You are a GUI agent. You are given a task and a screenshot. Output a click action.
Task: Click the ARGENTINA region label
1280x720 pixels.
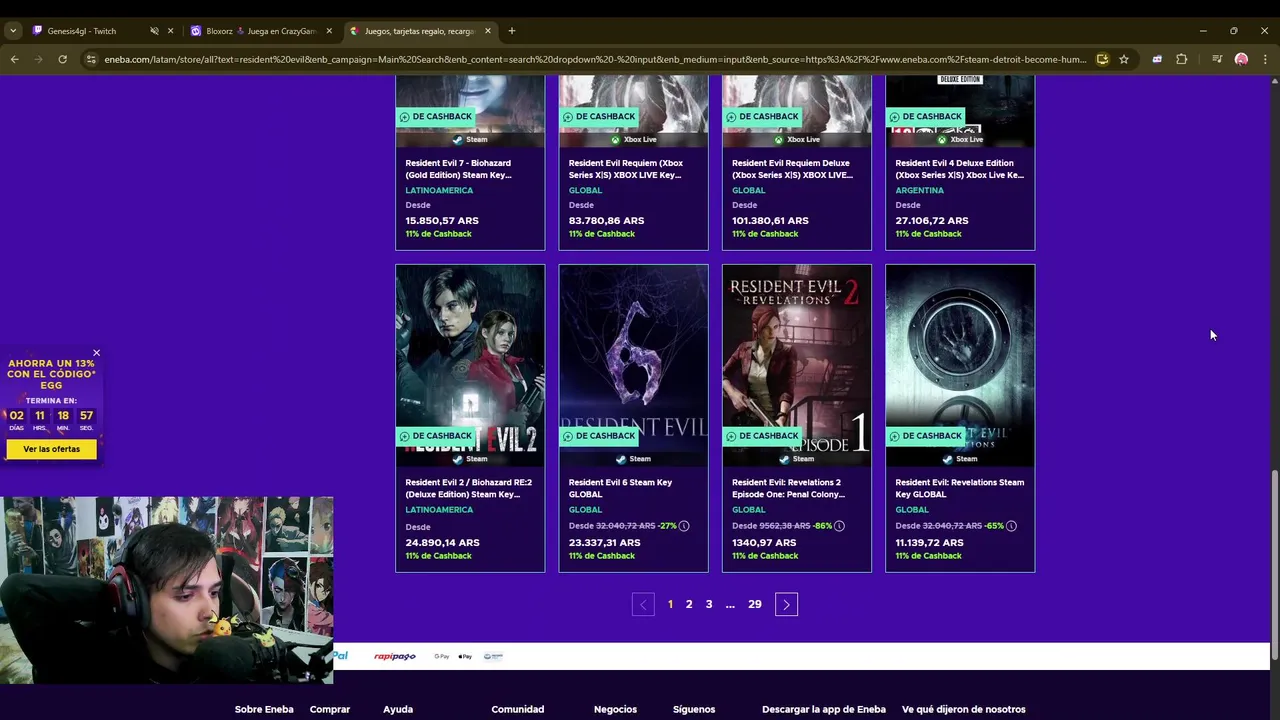point(919,190)
